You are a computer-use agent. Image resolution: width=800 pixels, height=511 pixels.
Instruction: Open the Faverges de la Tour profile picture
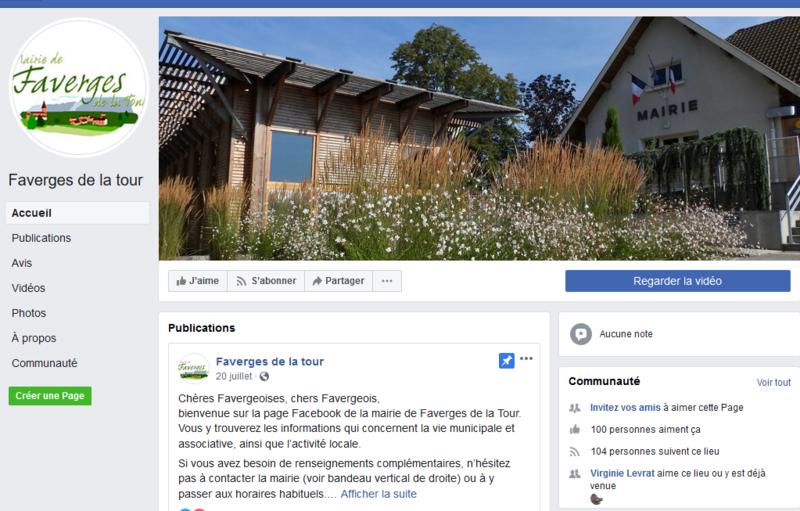coord(79,88)
